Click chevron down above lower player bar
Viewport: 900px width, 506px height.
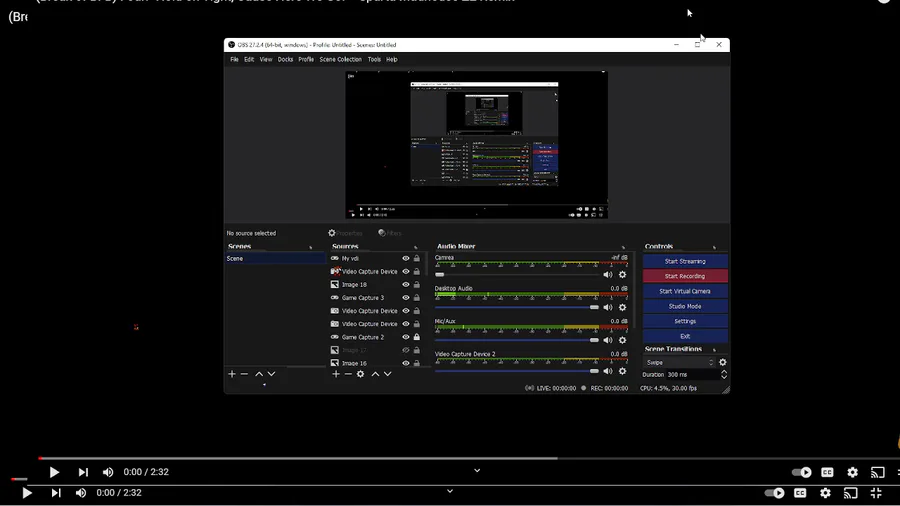pos(450,491)
